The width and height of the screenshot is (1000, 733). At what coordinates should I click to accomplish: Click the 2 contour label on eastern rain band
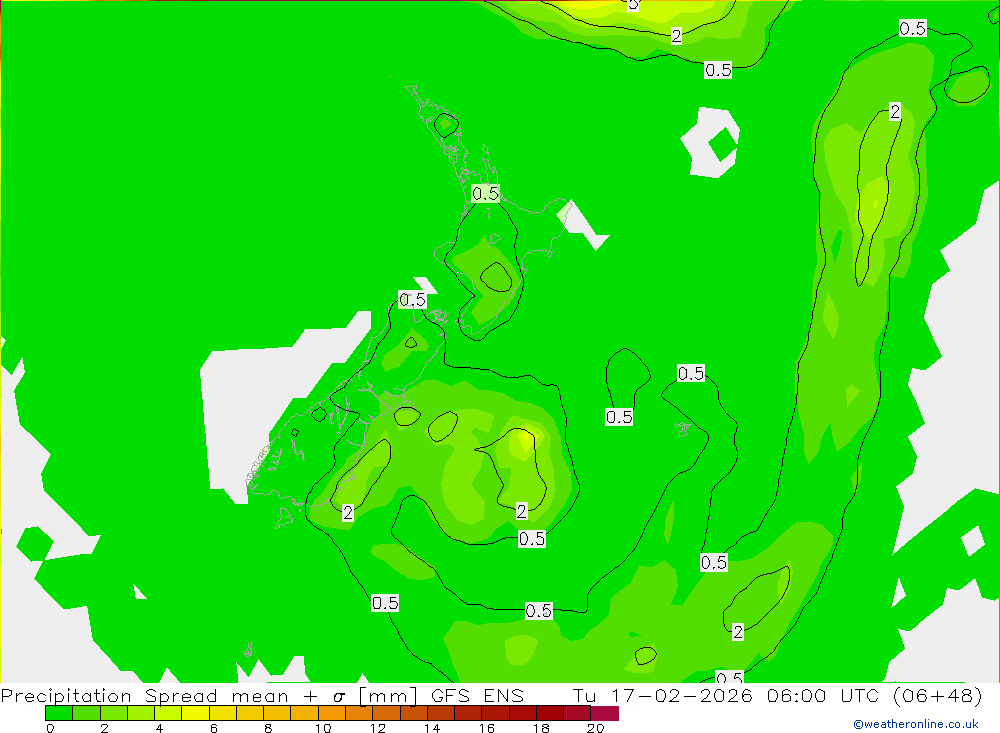(895, 112)
